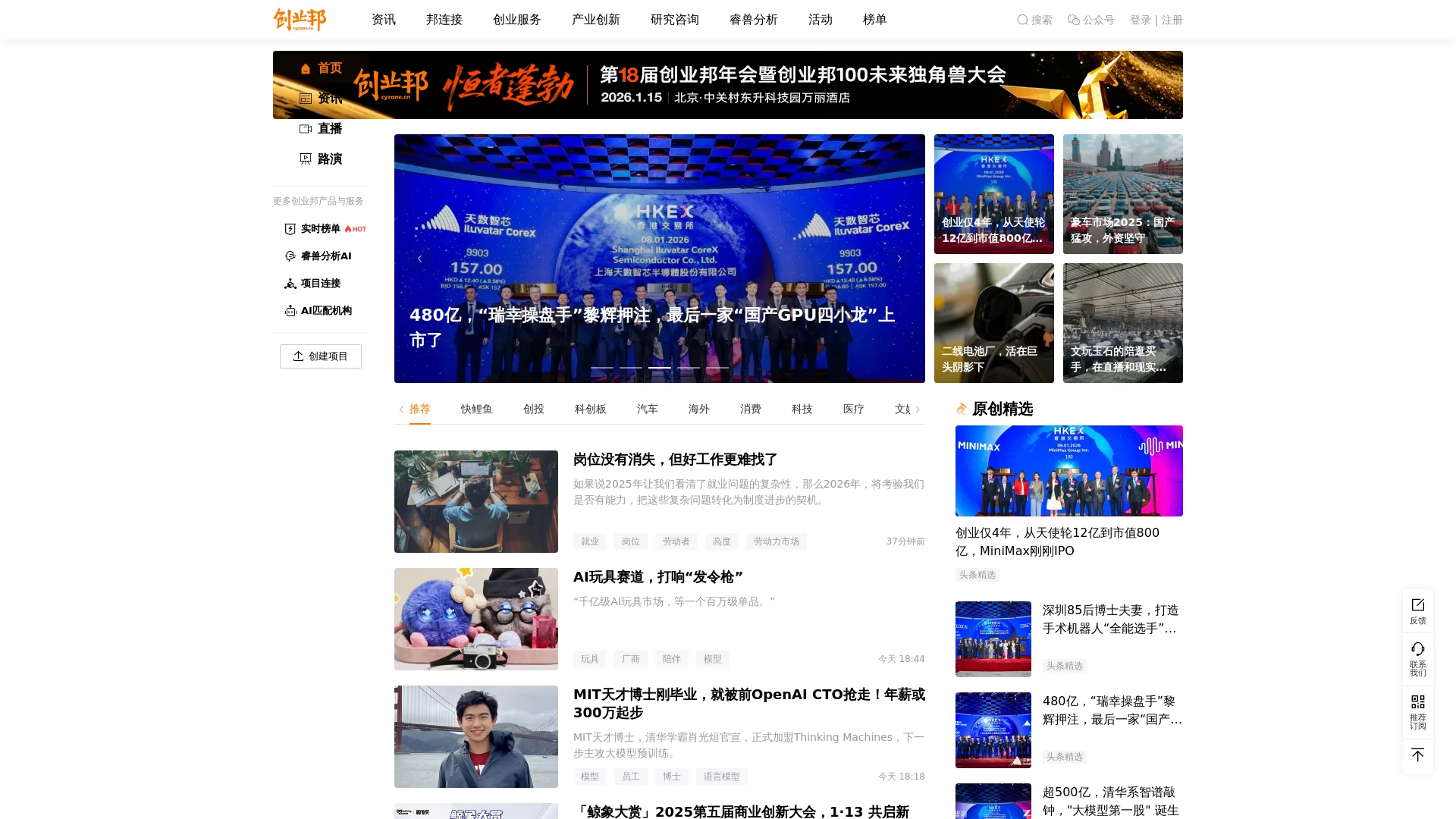Viewport: 1456px width, 819px height.
Task: Open 产业创新 in top navigation
Action: 595,20
